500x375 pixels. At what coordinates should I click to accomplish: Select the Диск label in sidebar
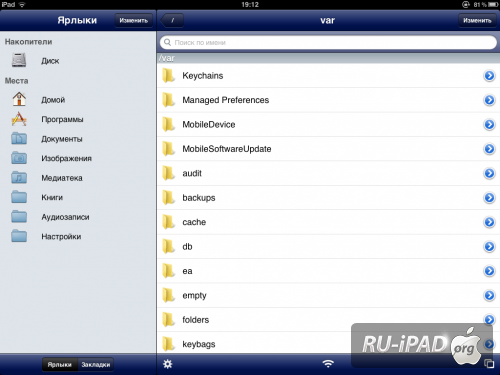[50, 61]
